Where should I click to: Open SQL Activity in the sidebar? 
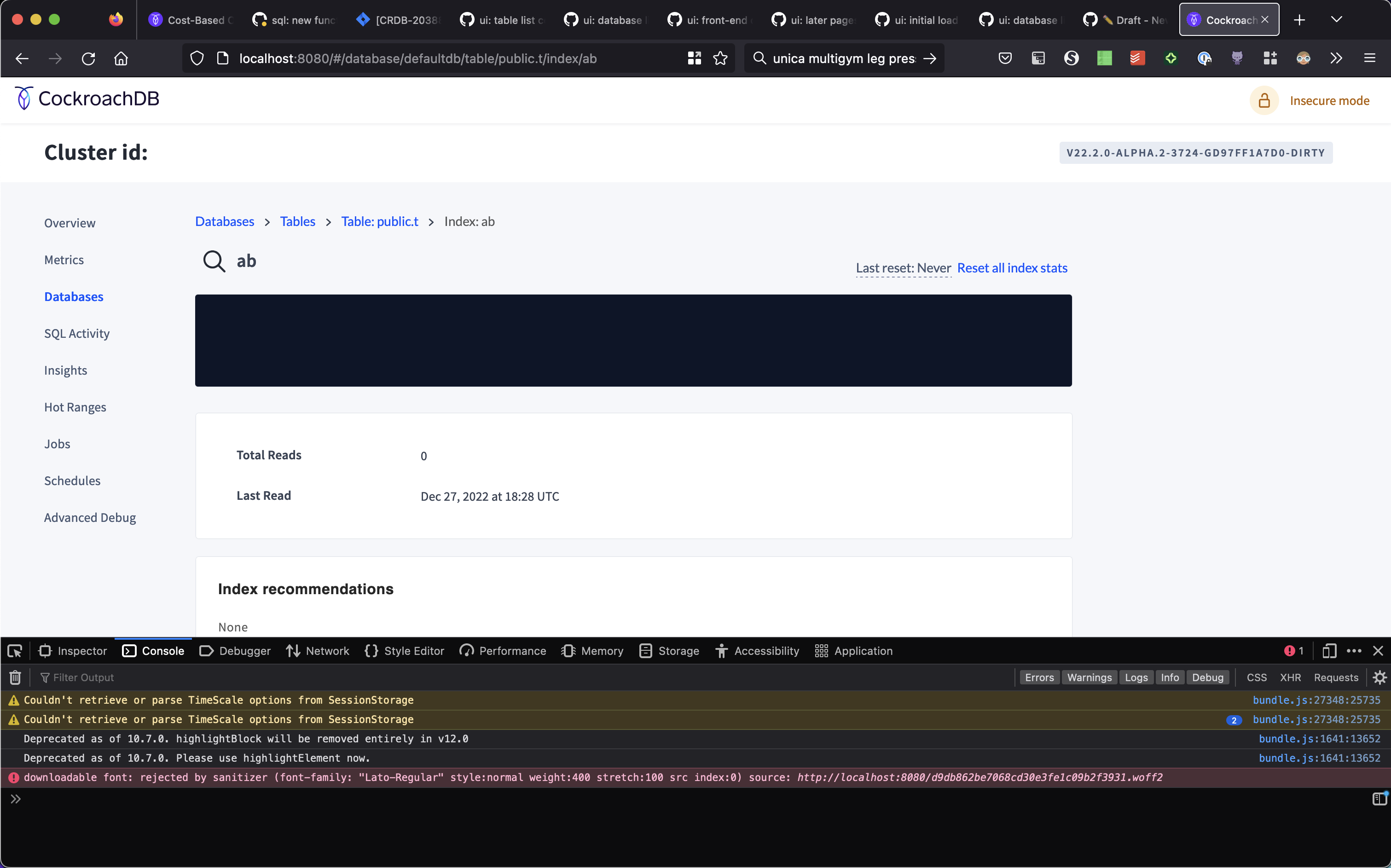[x=76, y=334]
